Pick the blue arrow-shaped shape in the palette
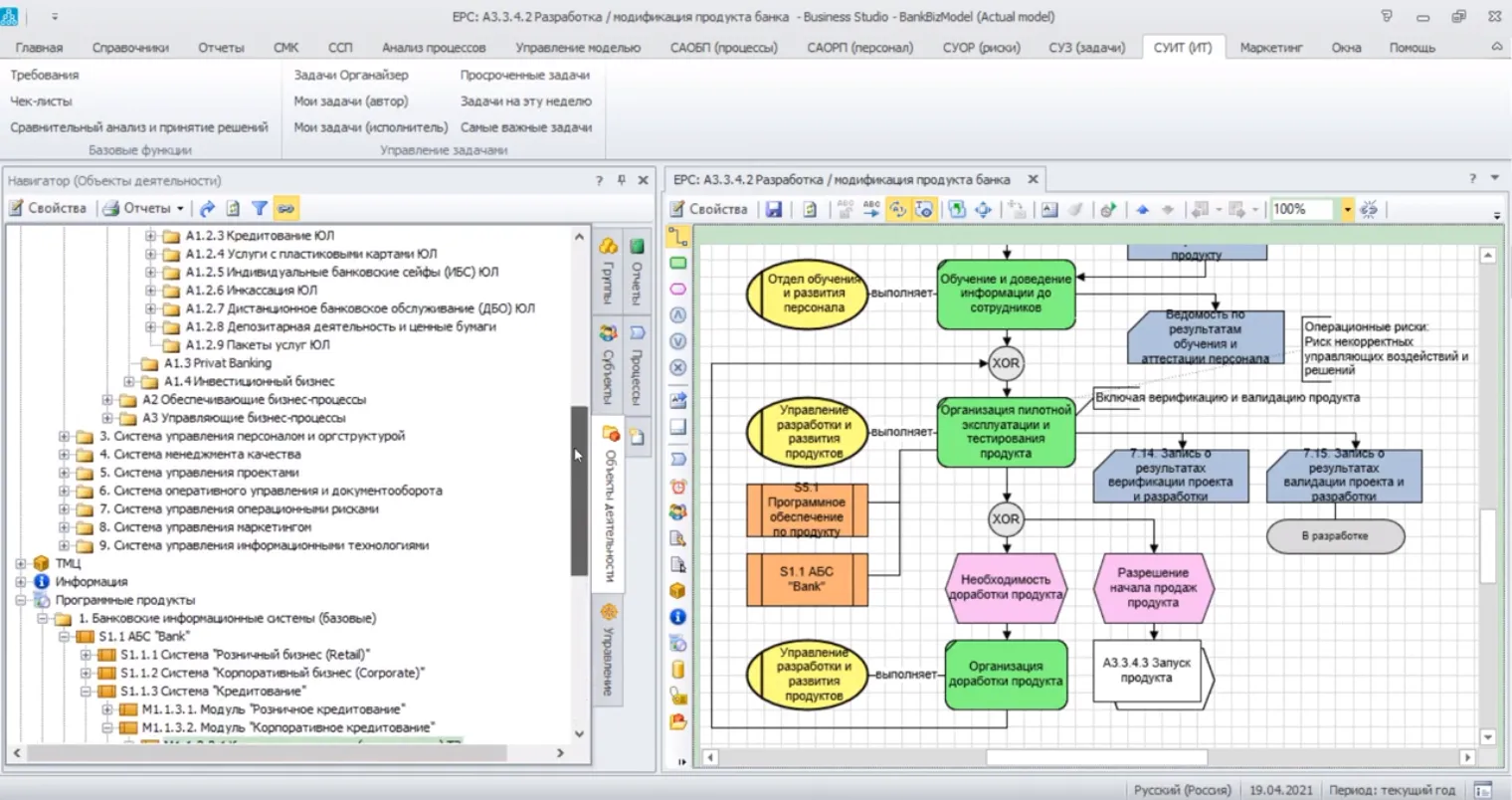 click(678, 460)
